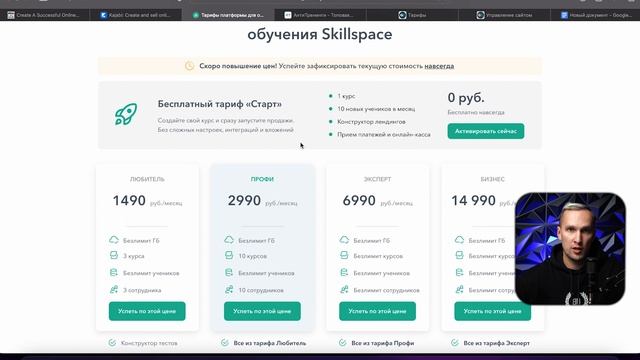Click the clock icon in the price increase banner
The width and height of the screenshot is (640, 360).
189,66
